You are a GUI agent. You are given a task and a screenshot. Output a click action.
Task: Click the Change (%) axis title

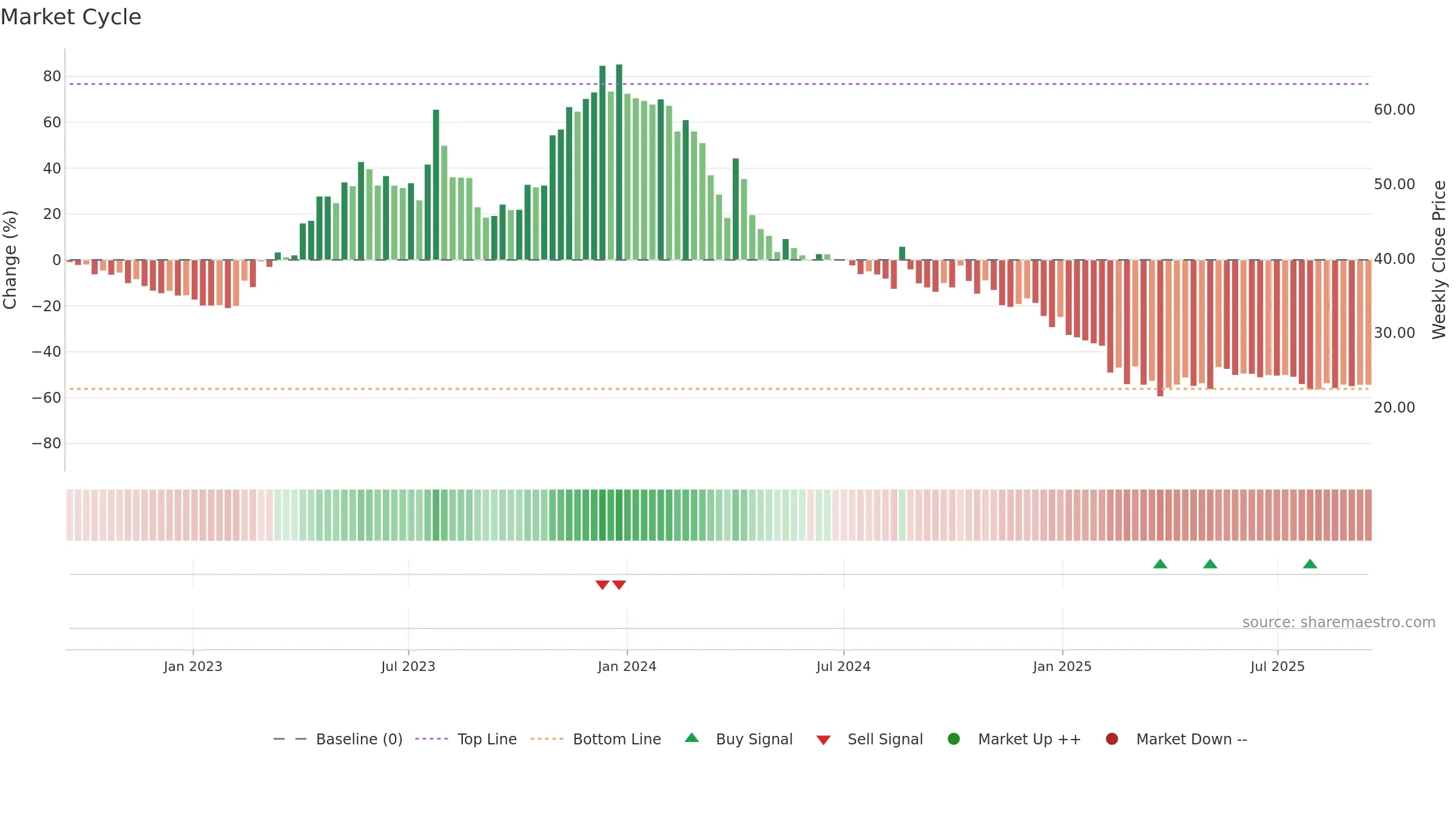pos(10,260)
